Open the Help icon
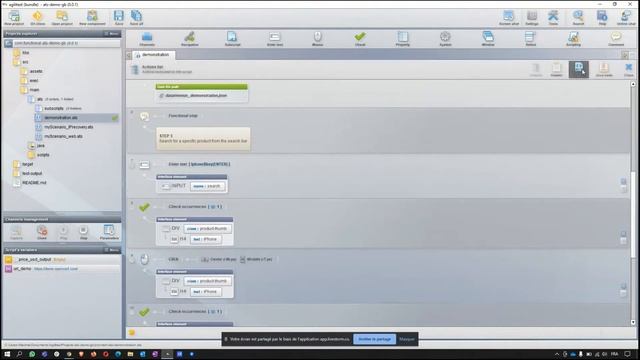The image size is (640, 360). tap(602, 18)
